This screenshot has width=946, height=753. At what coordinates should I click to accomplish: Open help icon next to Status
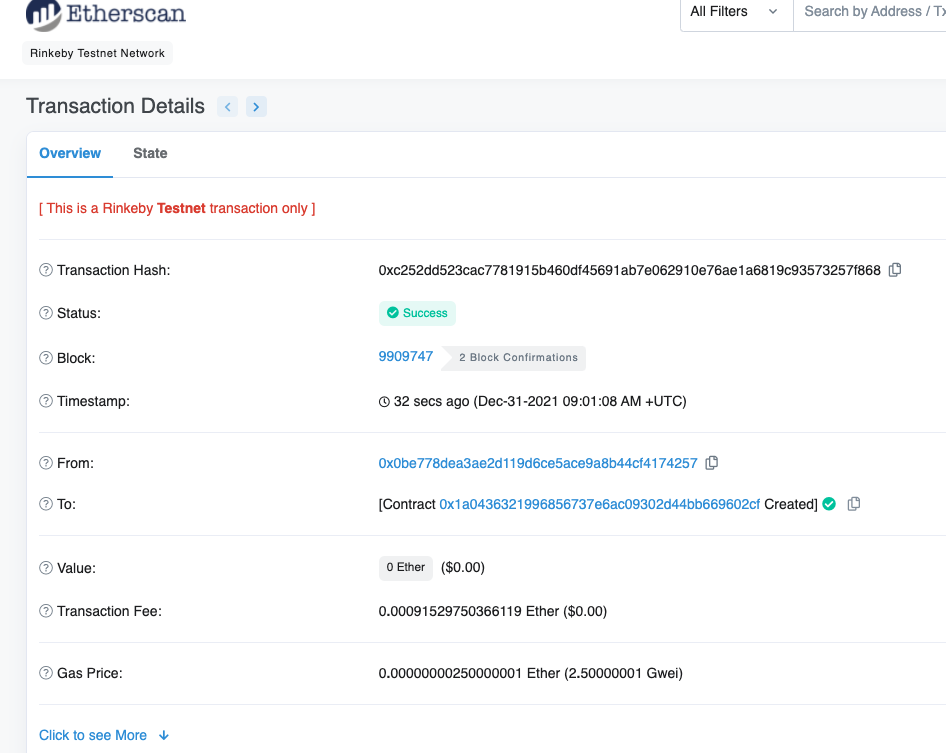click(46, 313)
